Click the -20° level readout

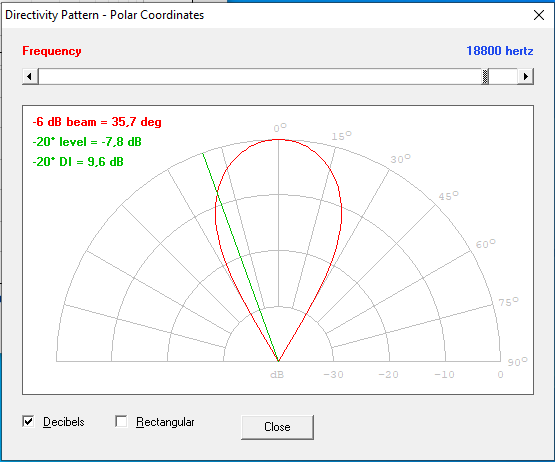pos(87,142)
